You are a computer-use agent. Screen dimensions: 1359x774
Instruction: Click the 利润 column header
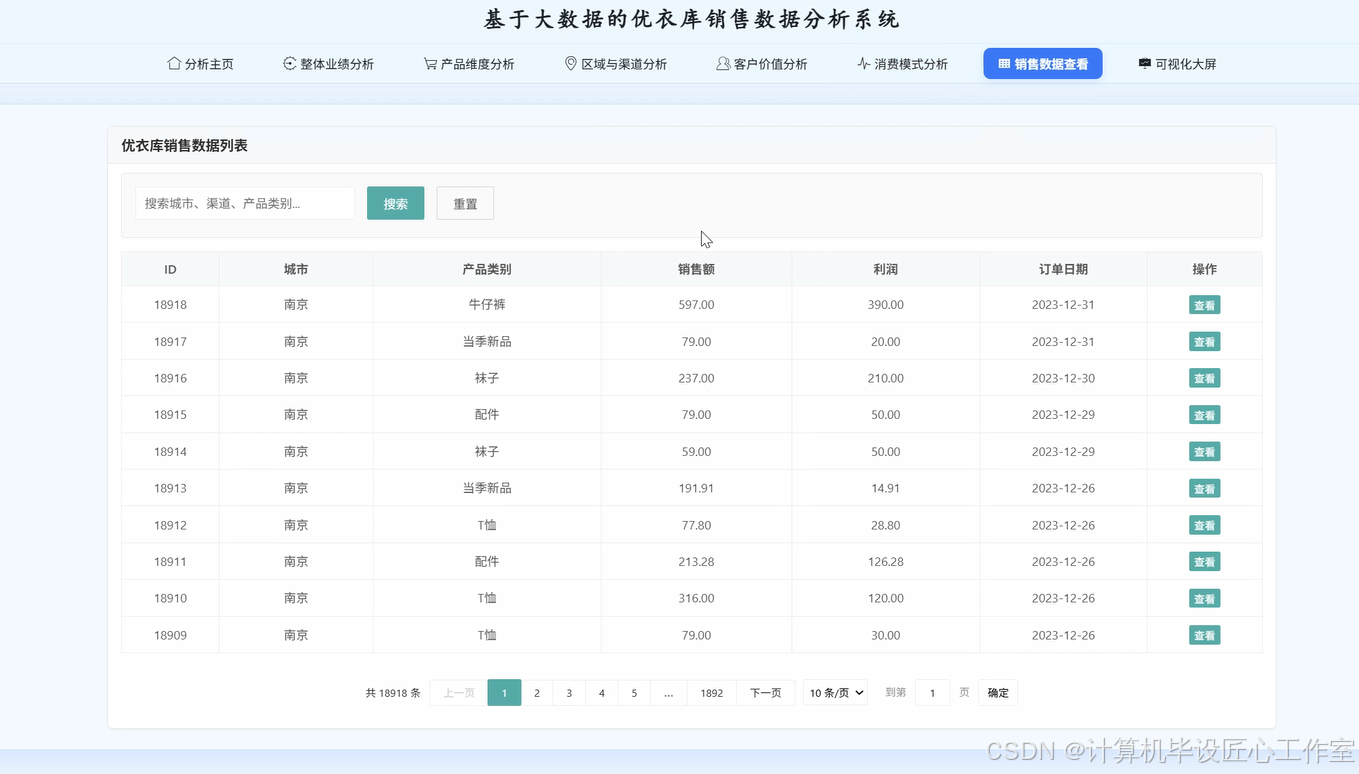(x=886, y=270)
